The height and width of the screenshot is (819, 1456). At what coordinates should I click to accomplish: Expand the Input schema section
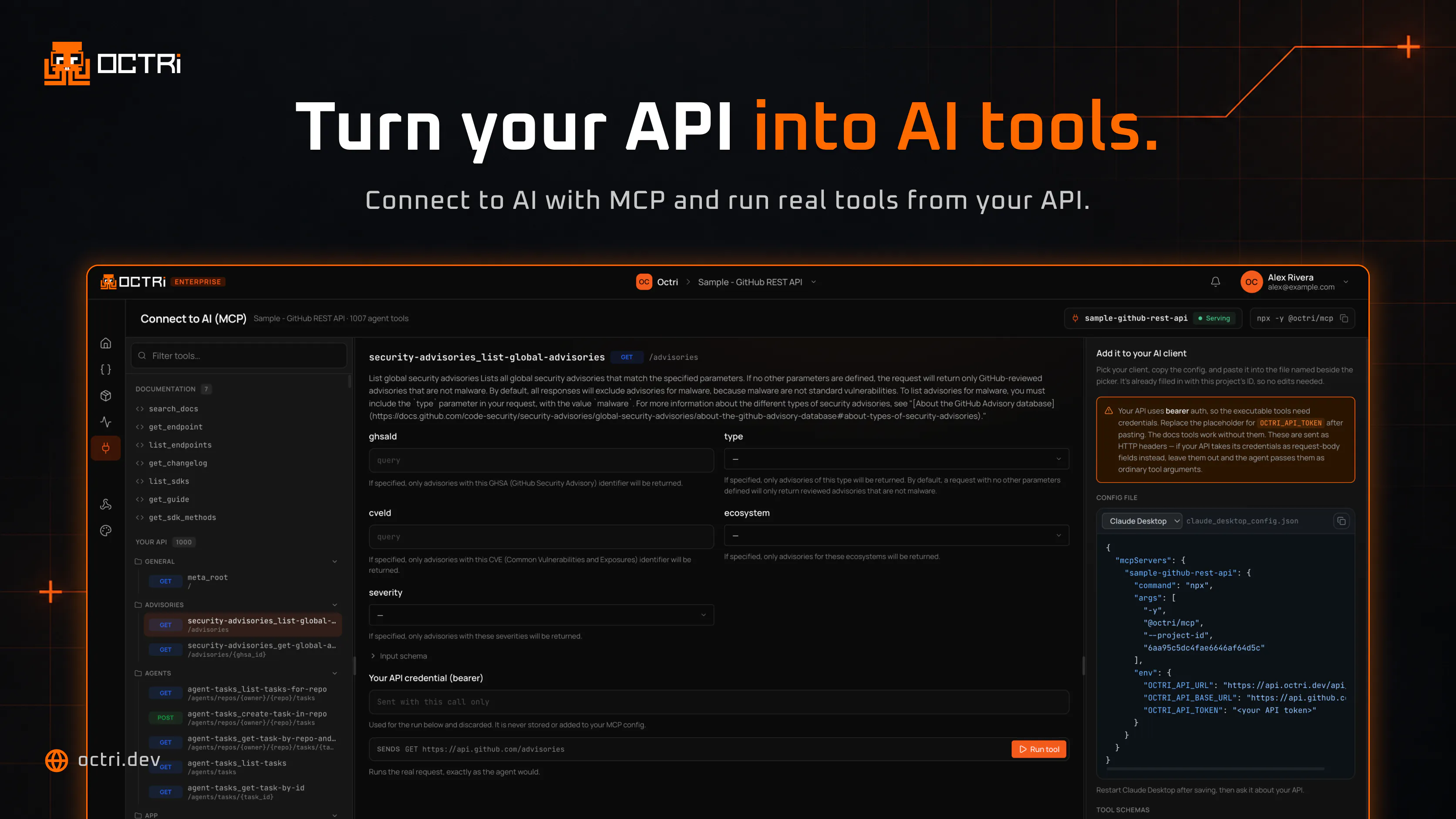coord(398,656)
